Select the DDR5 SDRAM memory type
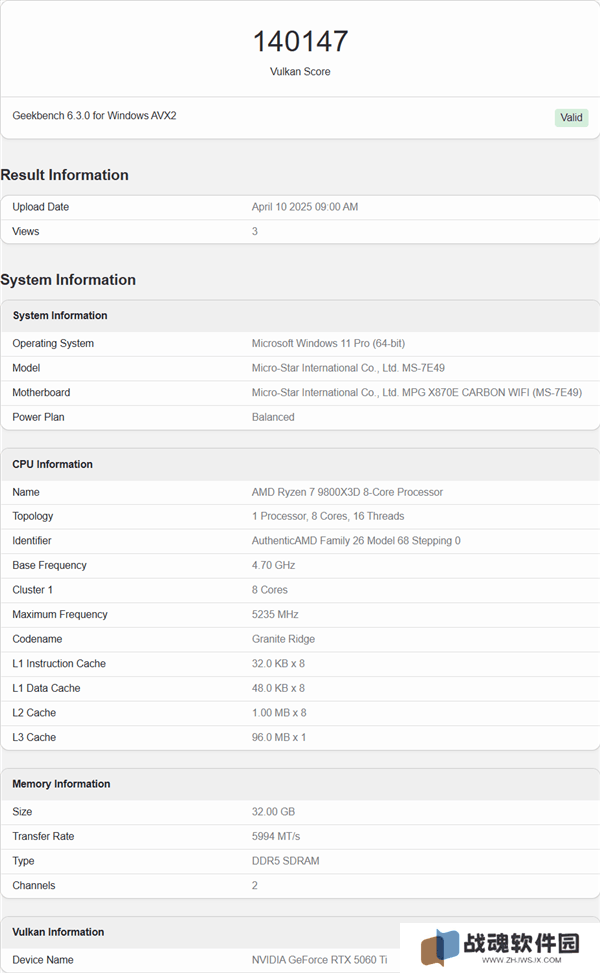The image size is (600, 973). pos(285,861)
